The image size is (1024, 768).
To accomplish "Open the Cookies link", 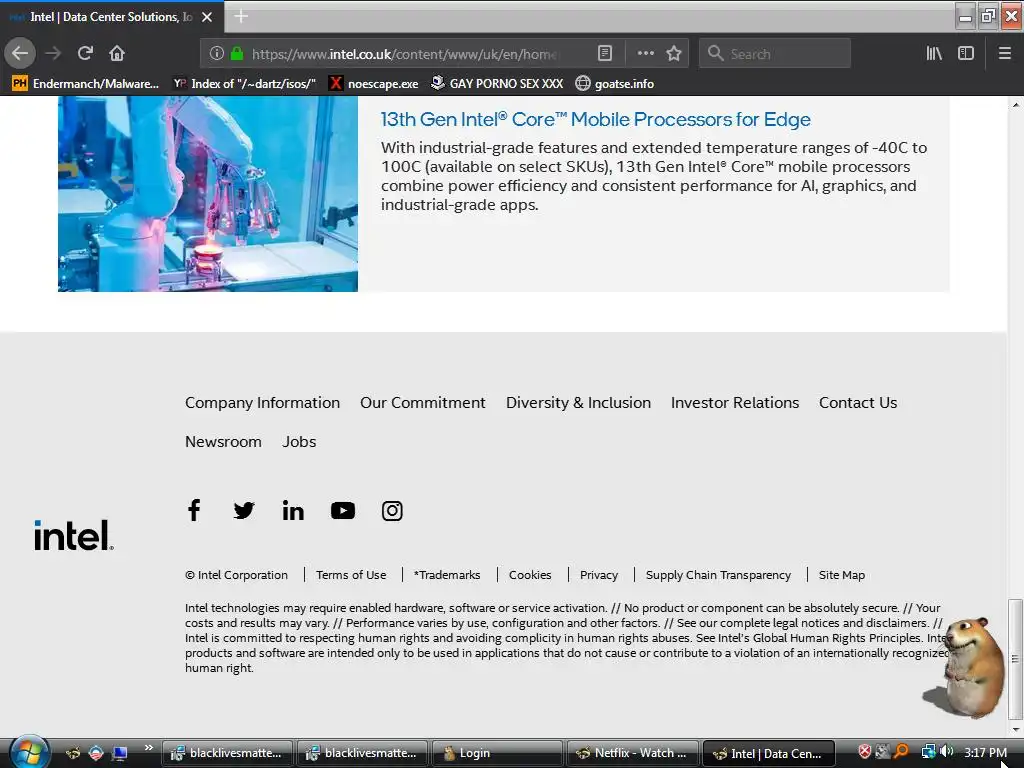I will pos(530,575).
